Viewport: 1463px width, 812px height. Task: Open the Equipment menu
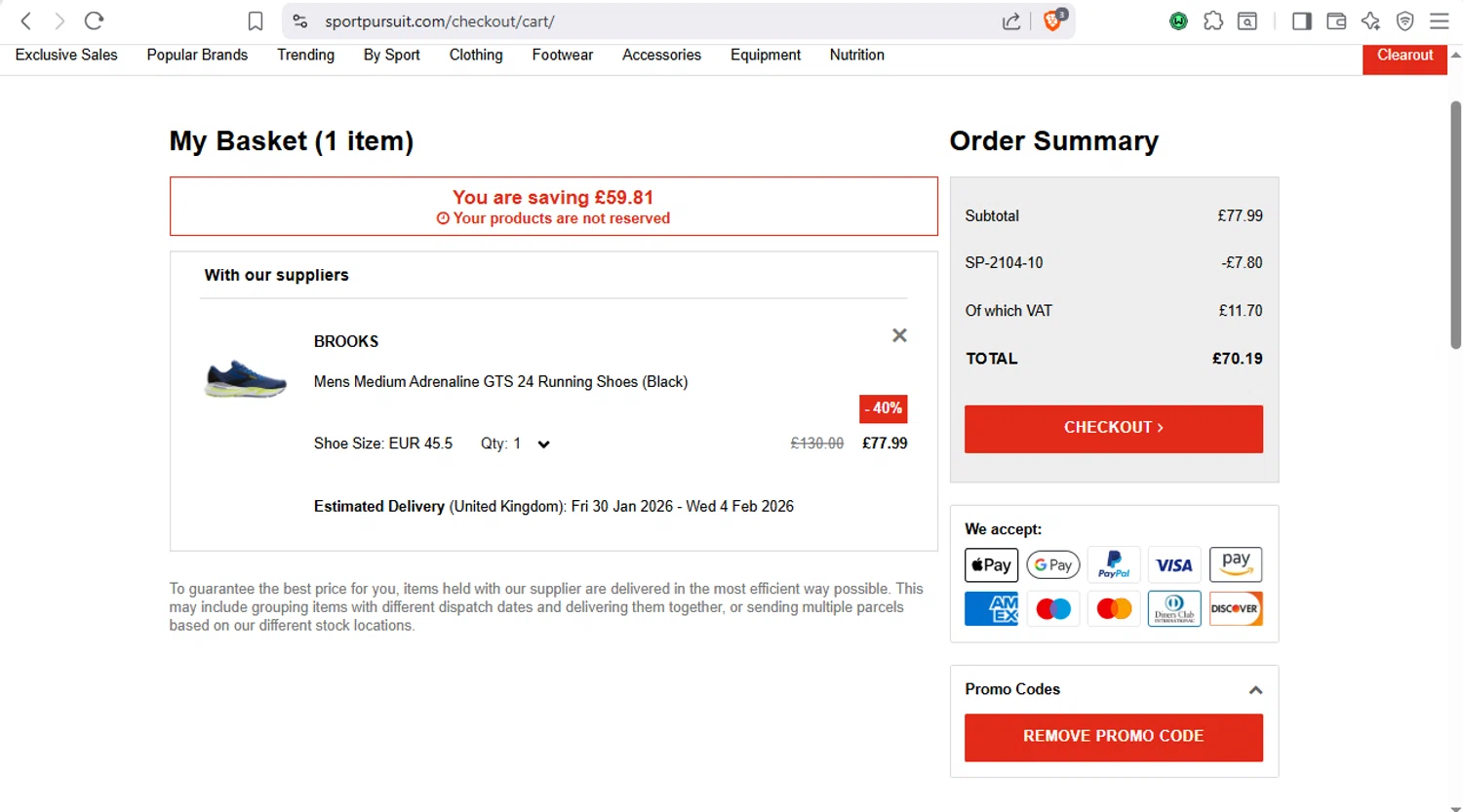tap(766, 56)
